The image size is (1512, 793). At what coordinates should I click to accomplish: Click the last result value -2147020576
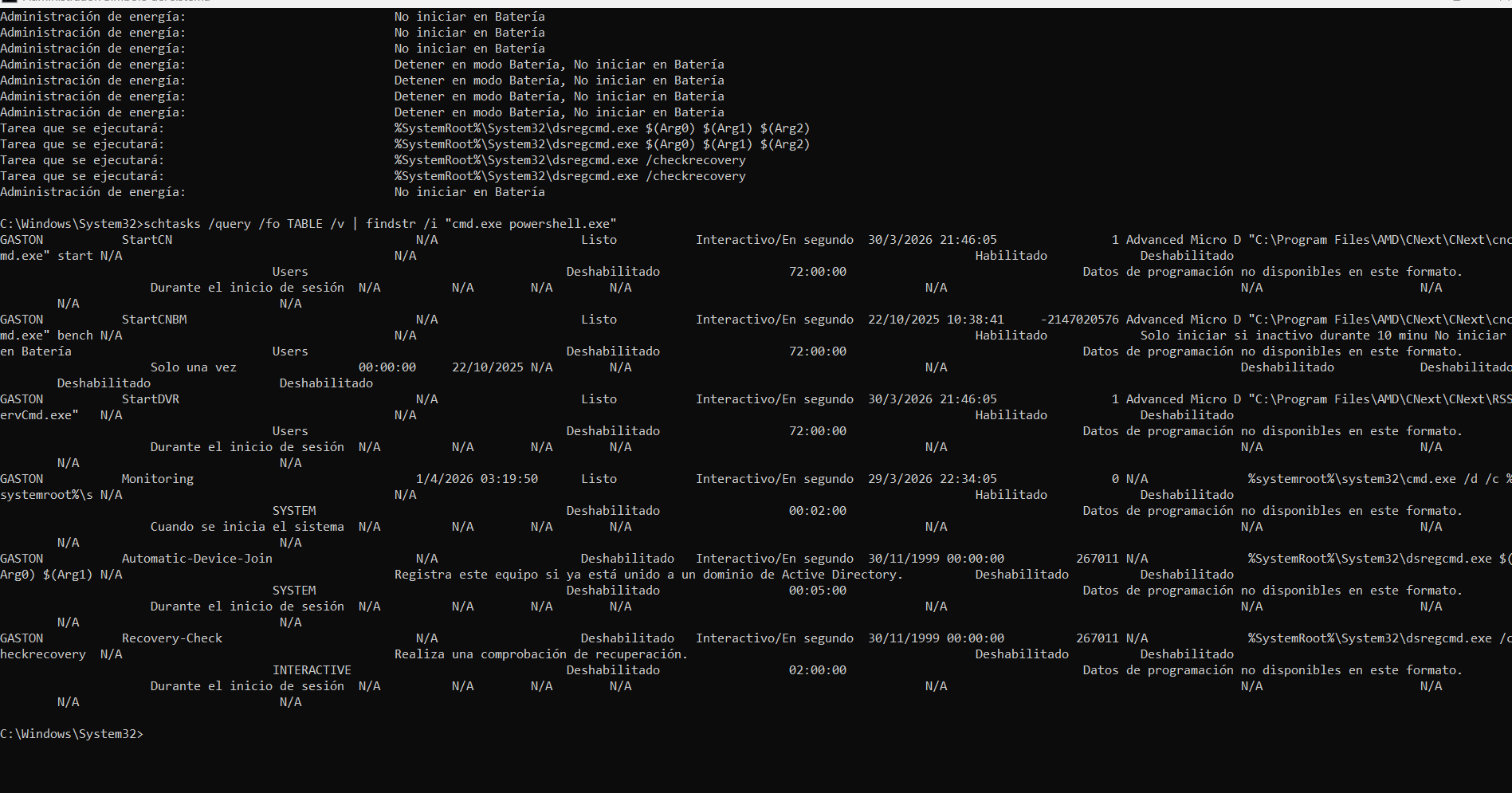[x=1079, y=320]
